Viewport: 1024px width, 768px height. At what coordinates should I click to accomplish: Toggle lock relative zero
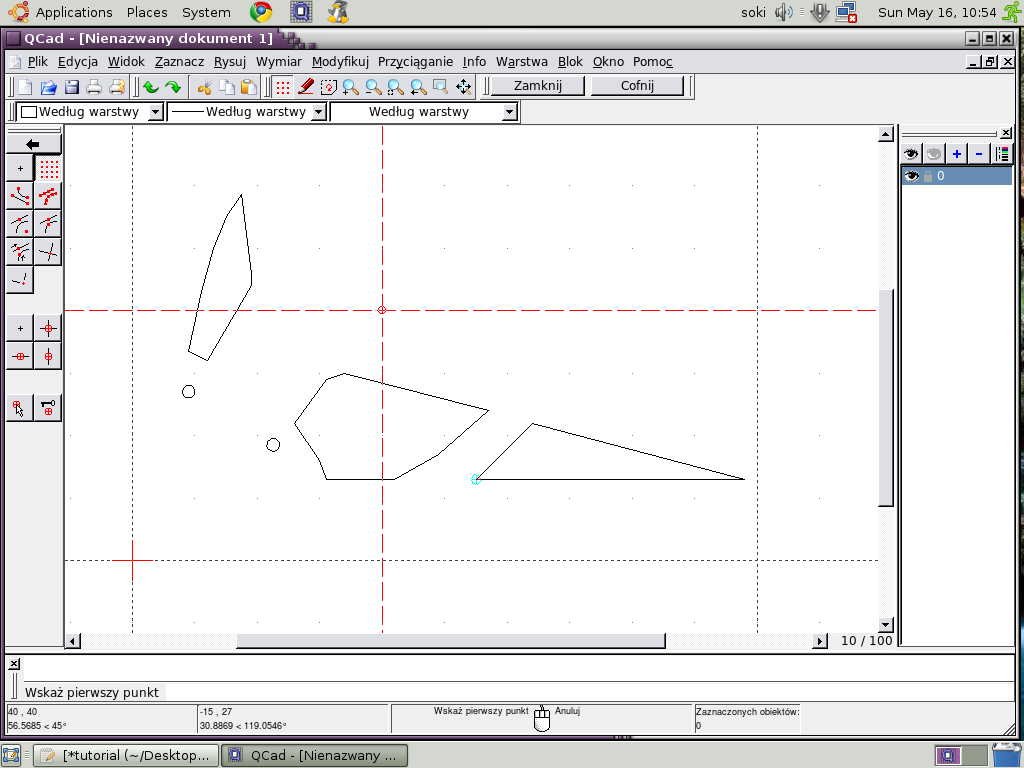pos(48,408)
